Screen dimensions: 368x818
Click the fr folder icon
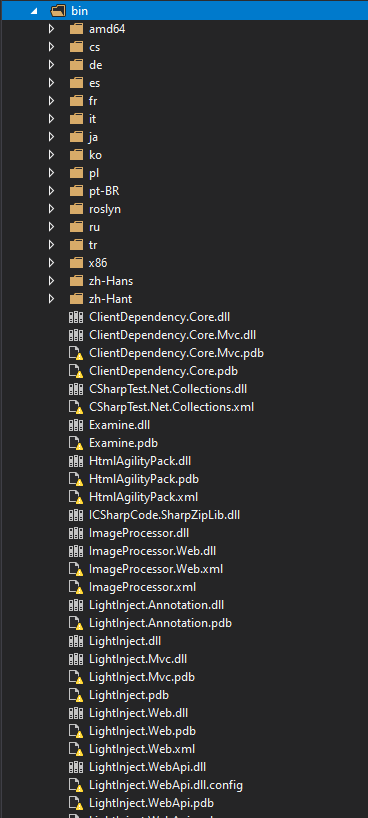(x=76, y=101)
